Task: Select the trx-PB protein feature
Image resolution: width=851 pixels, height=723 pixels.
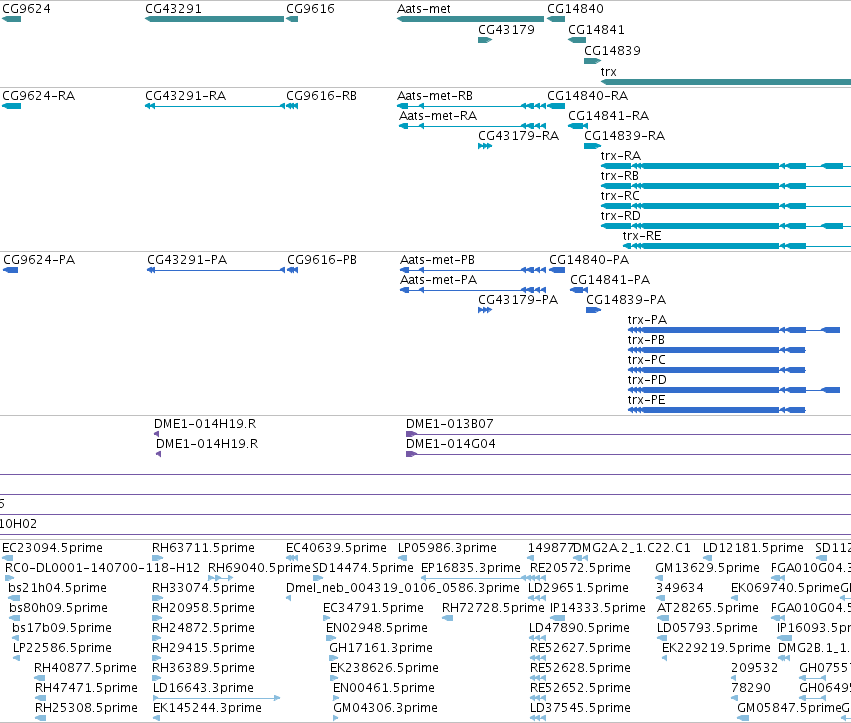Action: [x=716, y=350]
